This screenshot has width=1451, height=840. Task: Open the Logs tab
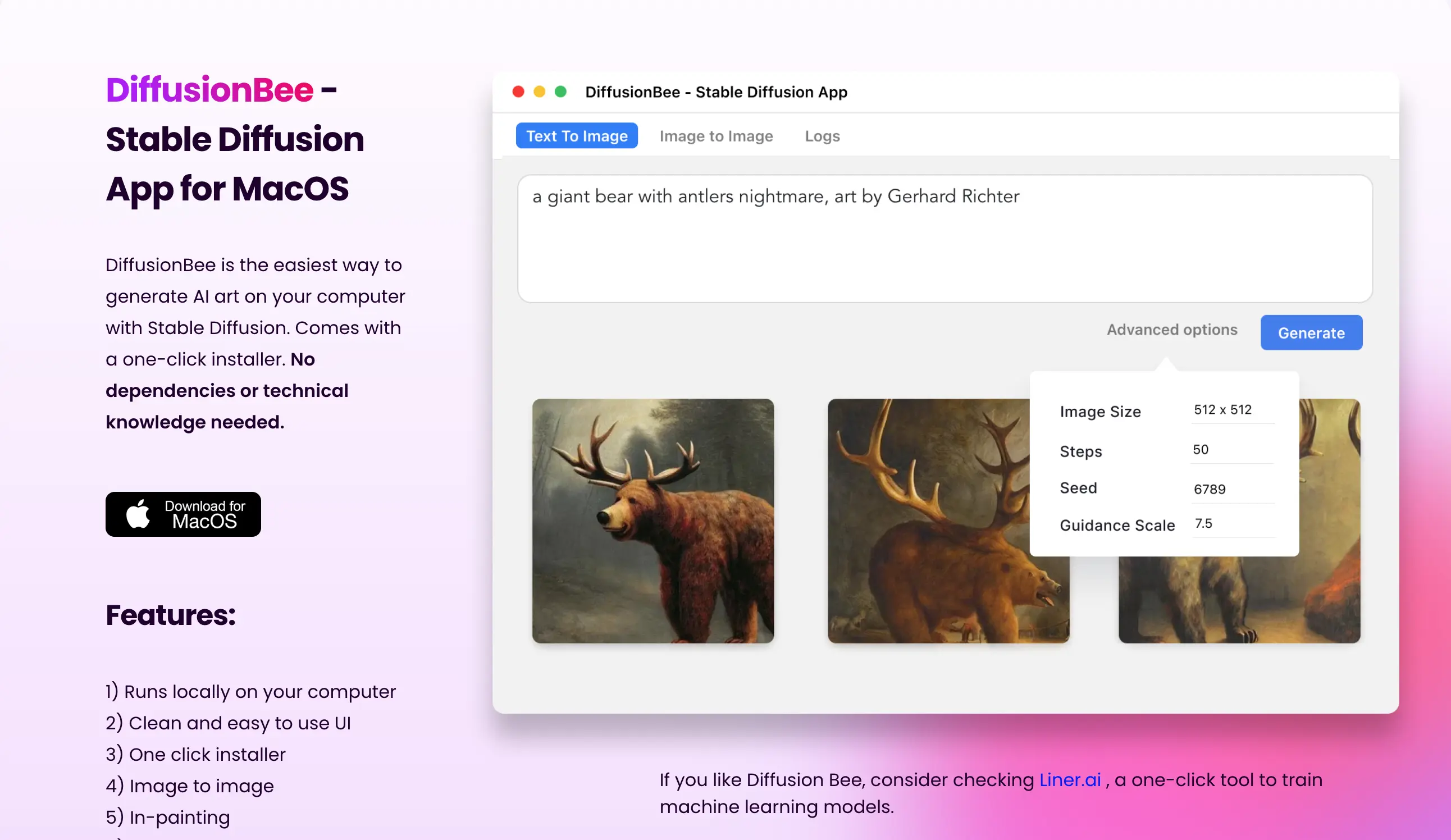822,136
